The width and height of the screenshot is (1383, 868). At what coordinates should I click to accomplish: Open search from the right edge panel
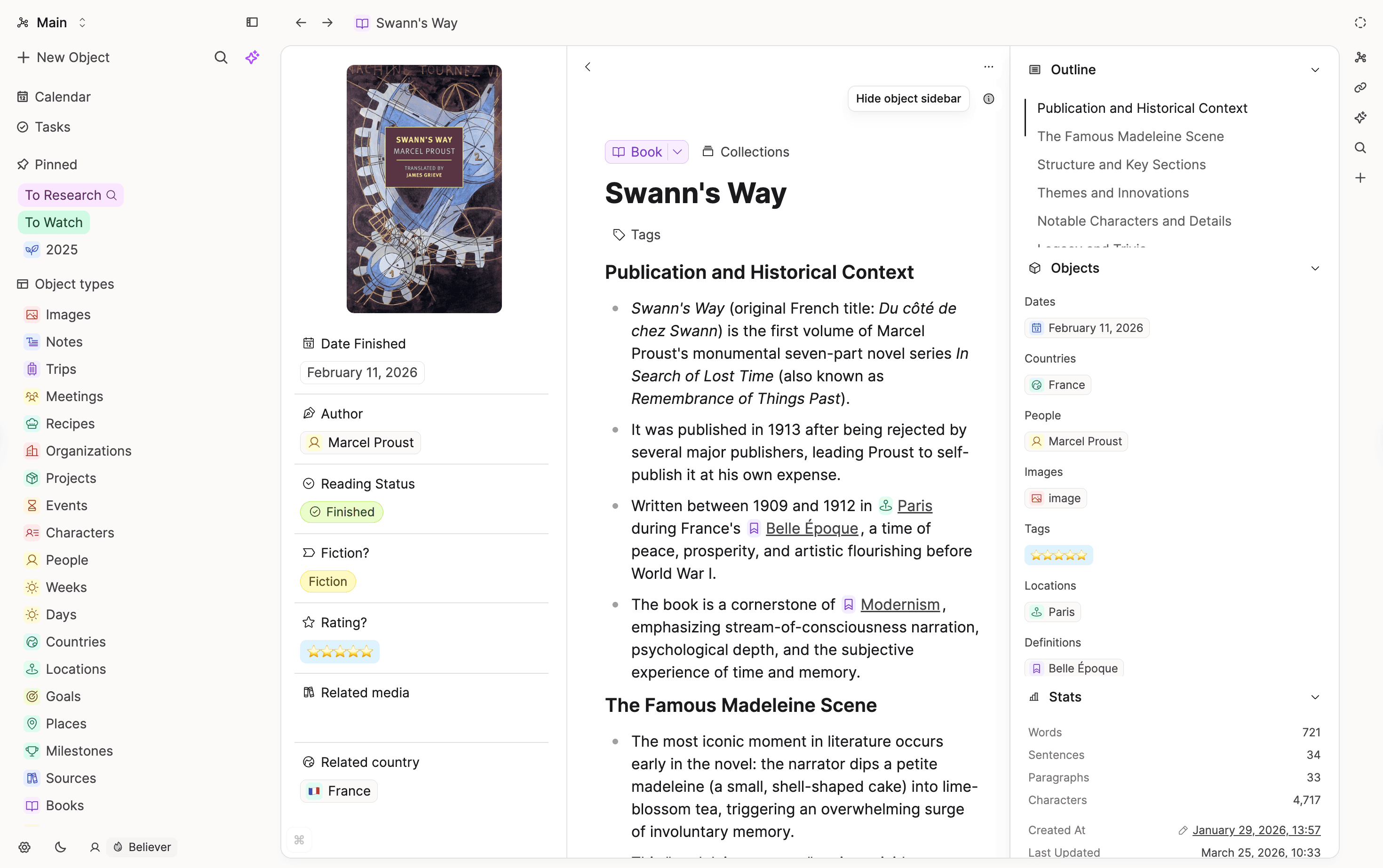1360,148
